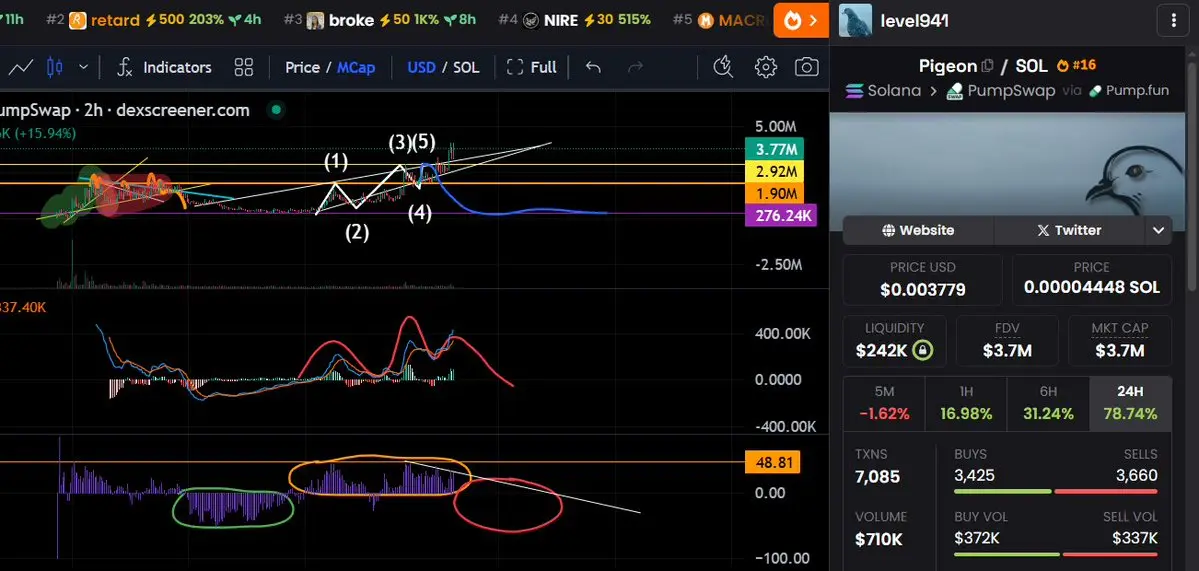Viewport: 1199px width, 571px height.
Task: Click the 2.92M yellow price label
Action: [775, 171]
